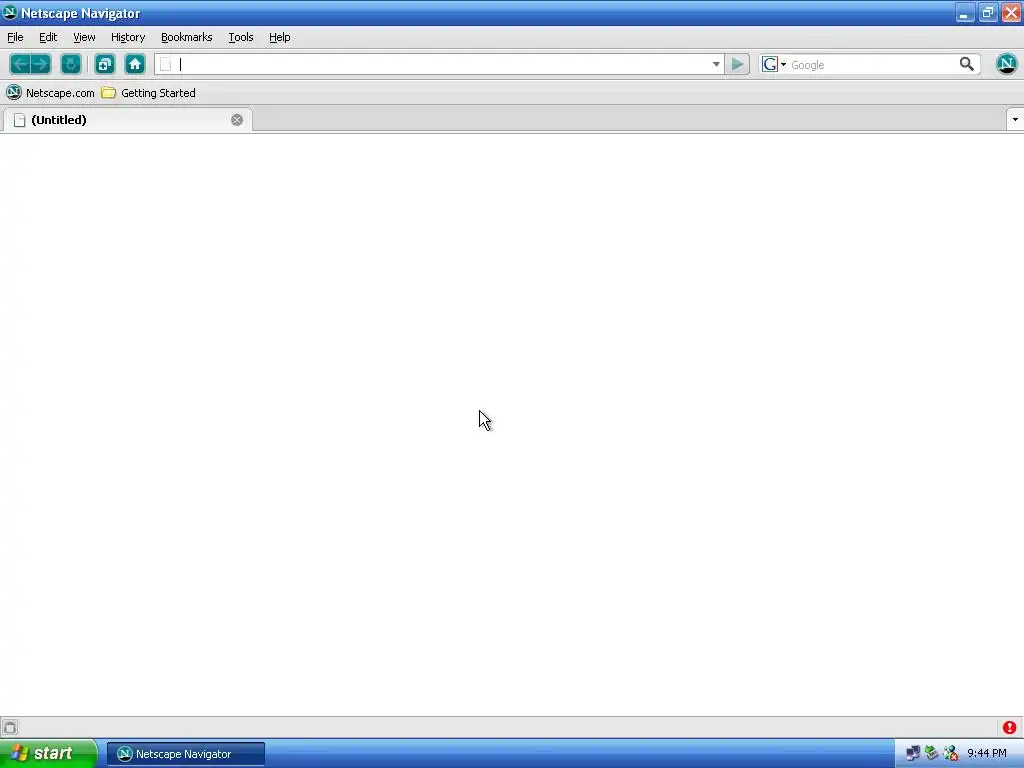Open the Tools menu
The image size is (1024, 768).
tap(241, 37)
